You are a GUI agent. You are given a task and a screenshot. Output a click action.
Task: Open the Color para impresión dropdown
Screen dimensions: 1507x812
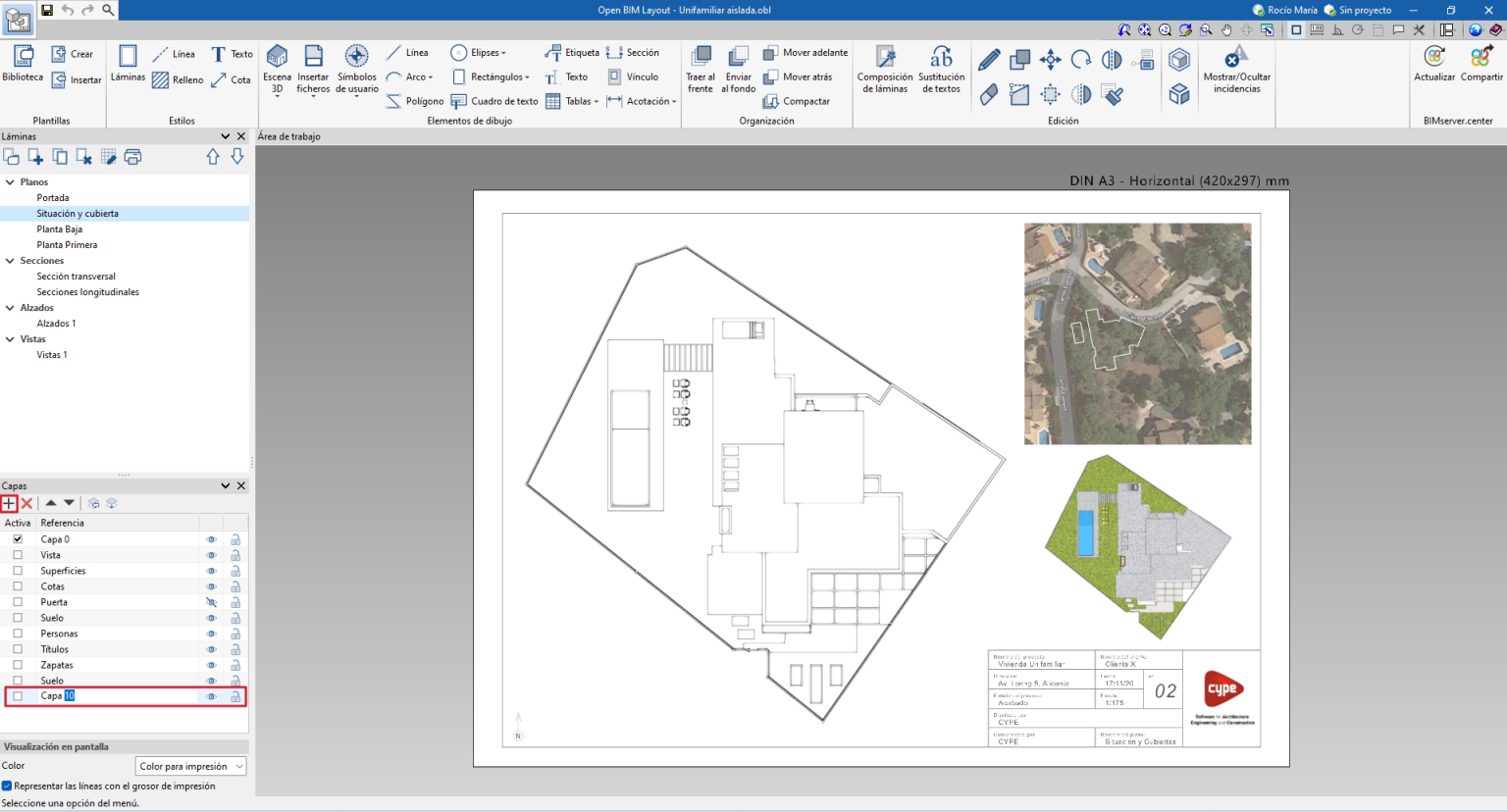[190, 766]
